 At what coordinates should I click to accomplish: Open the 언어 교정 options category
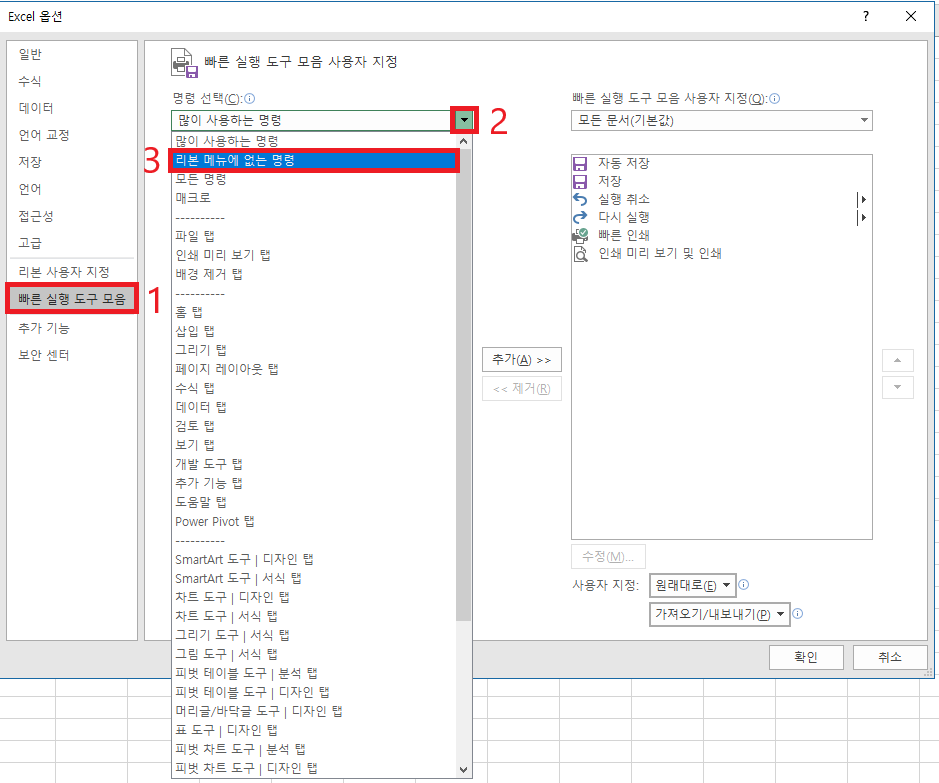pos(72,135)
